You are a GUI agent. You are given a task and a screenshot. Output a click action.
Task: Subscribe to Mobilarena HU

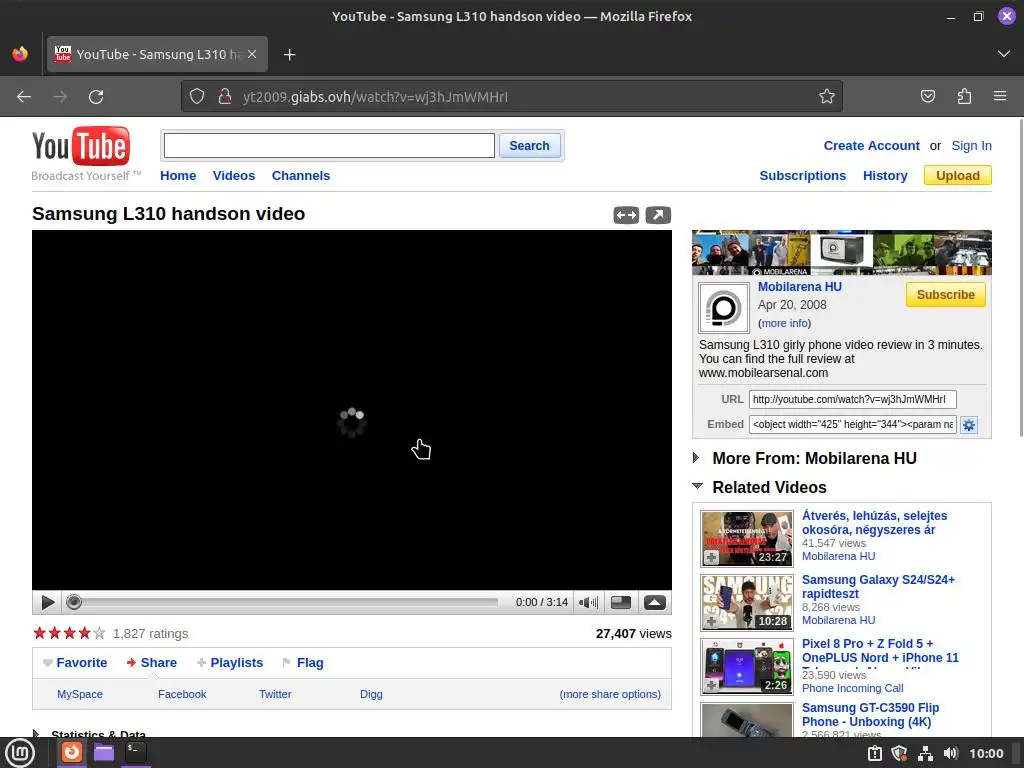945,295
